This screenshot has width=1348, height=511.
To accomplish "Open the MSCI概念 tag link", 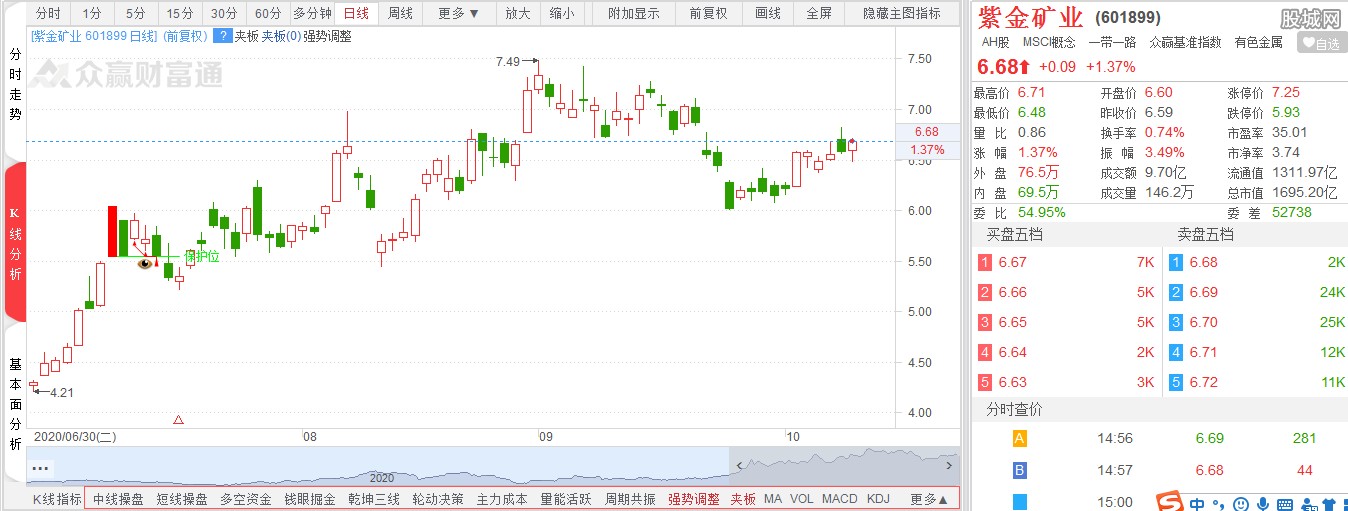I will coord(1049,42).
